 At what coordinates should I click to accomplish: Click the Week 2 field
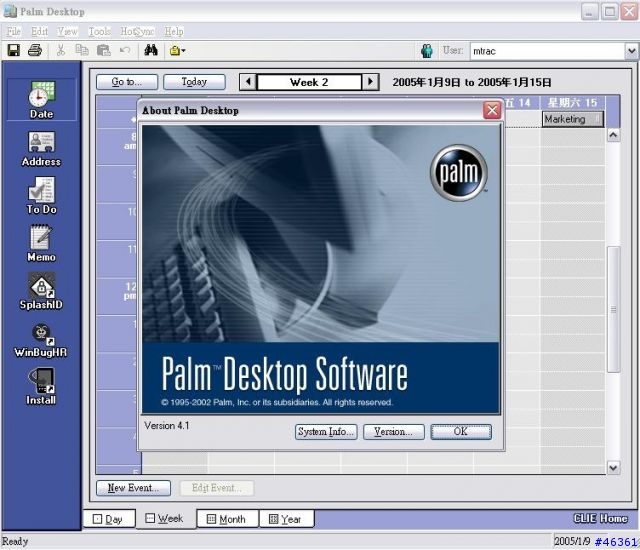pyautogui.click(x=309, y=82)
